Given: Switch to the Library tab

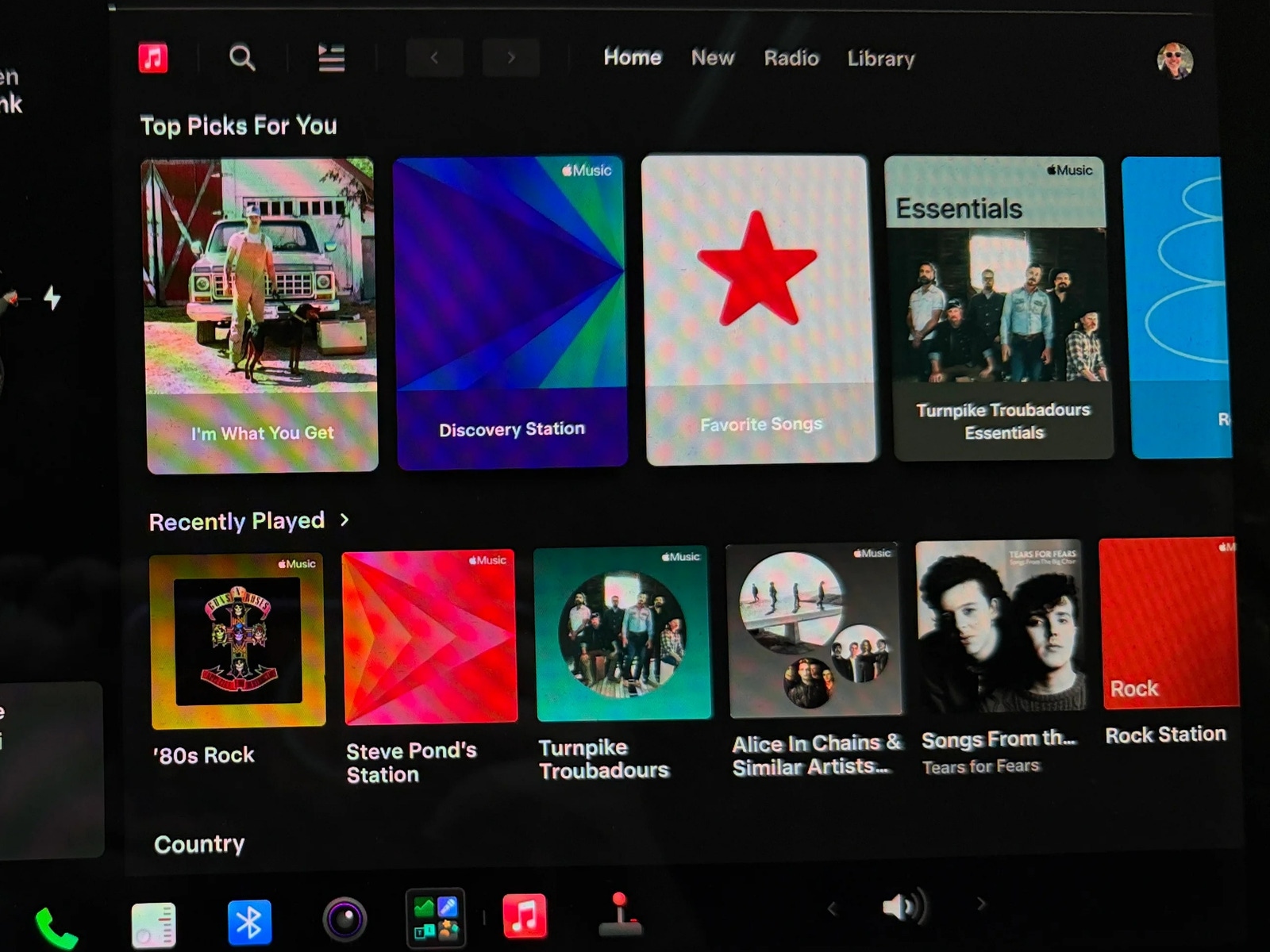Looking at the screenshot, I should coord(881,59).
